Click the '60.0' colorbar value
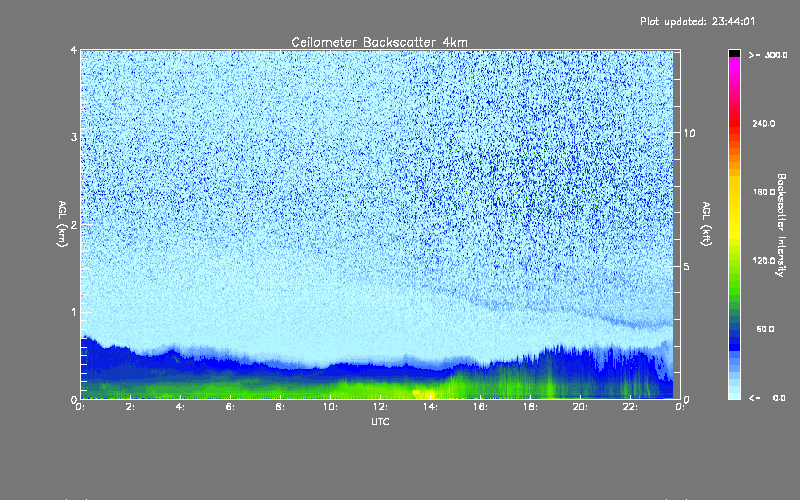This screenshot has width=800, height=500. [765, 329]
